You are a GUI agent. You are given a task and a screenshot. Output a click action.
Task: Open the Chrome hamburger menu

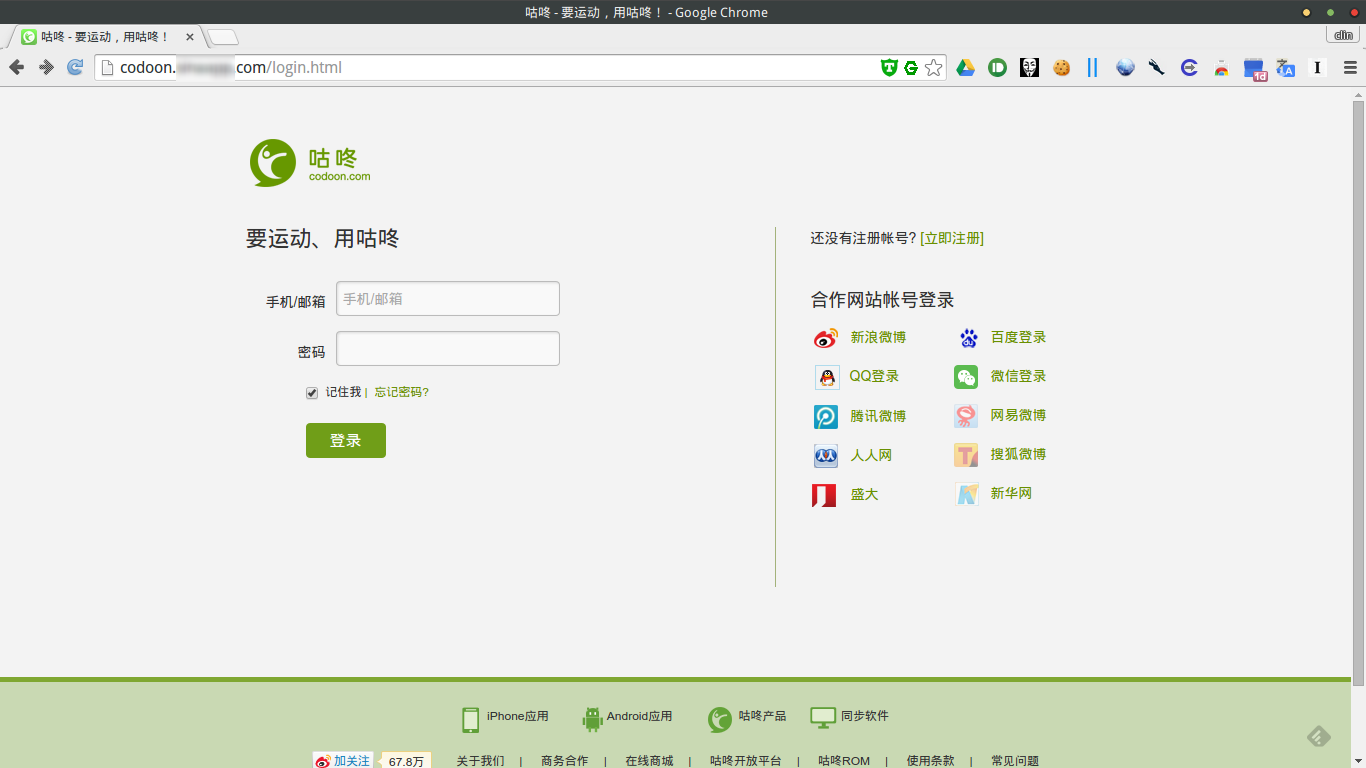pyautogui.click(x=1350, y=68)
